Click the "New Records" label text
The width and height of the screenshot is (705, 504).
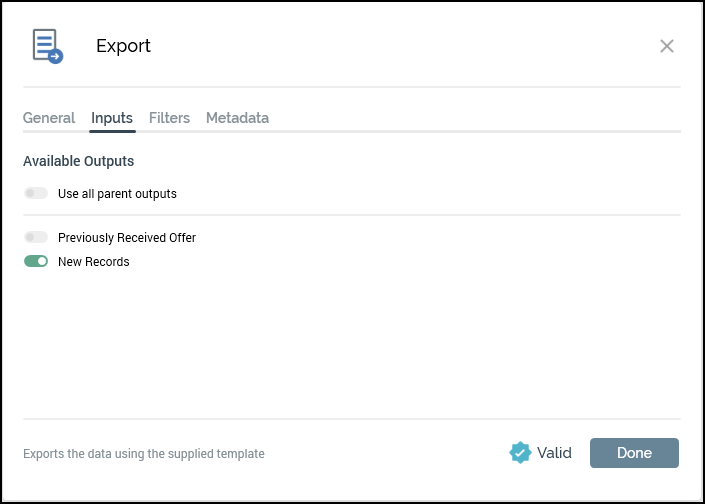tap(94, 262)
